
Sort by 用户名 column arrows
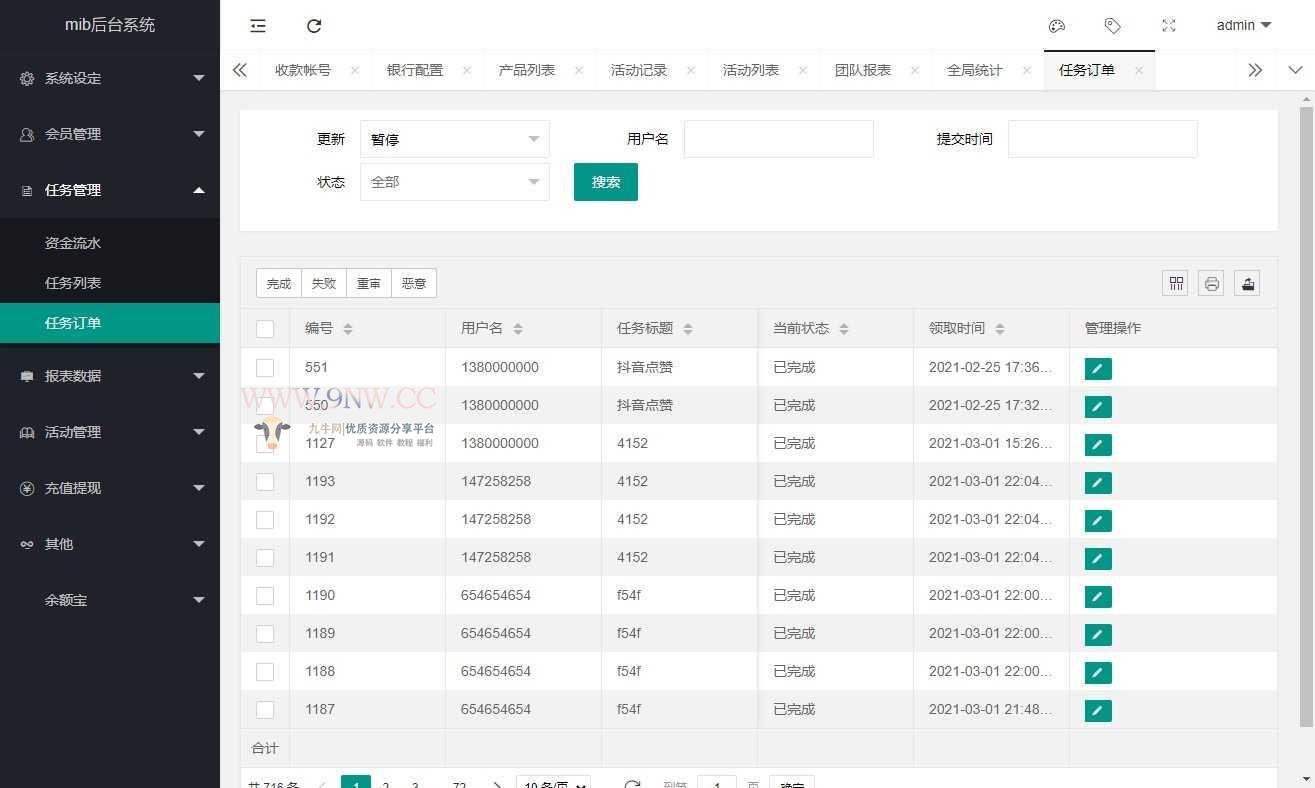pyautogui.click(x=518, y=329)
